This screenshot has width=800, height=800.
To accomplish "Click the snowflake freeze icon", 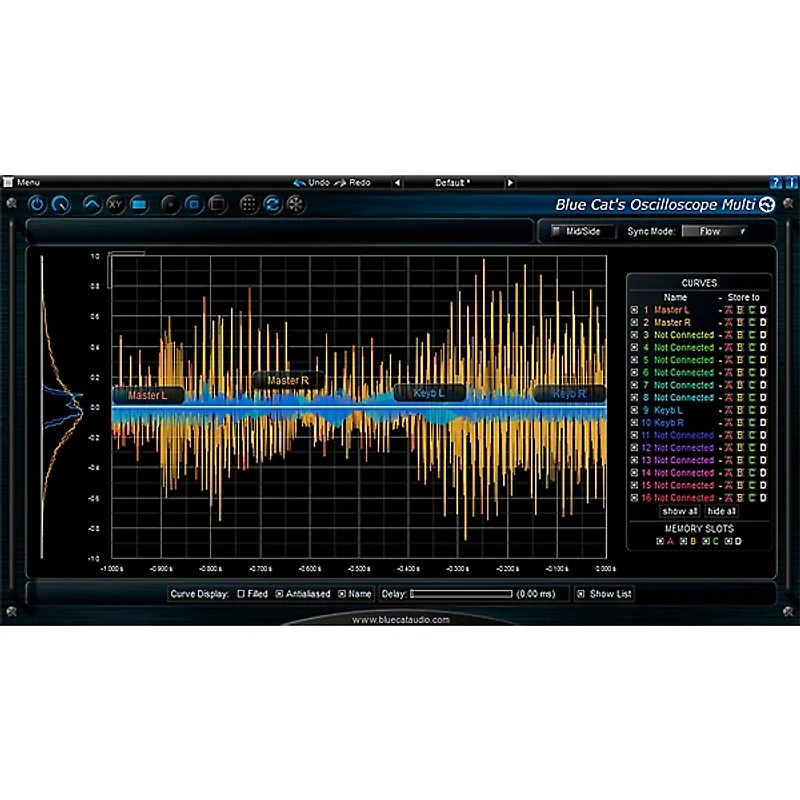I will point(295,204).
